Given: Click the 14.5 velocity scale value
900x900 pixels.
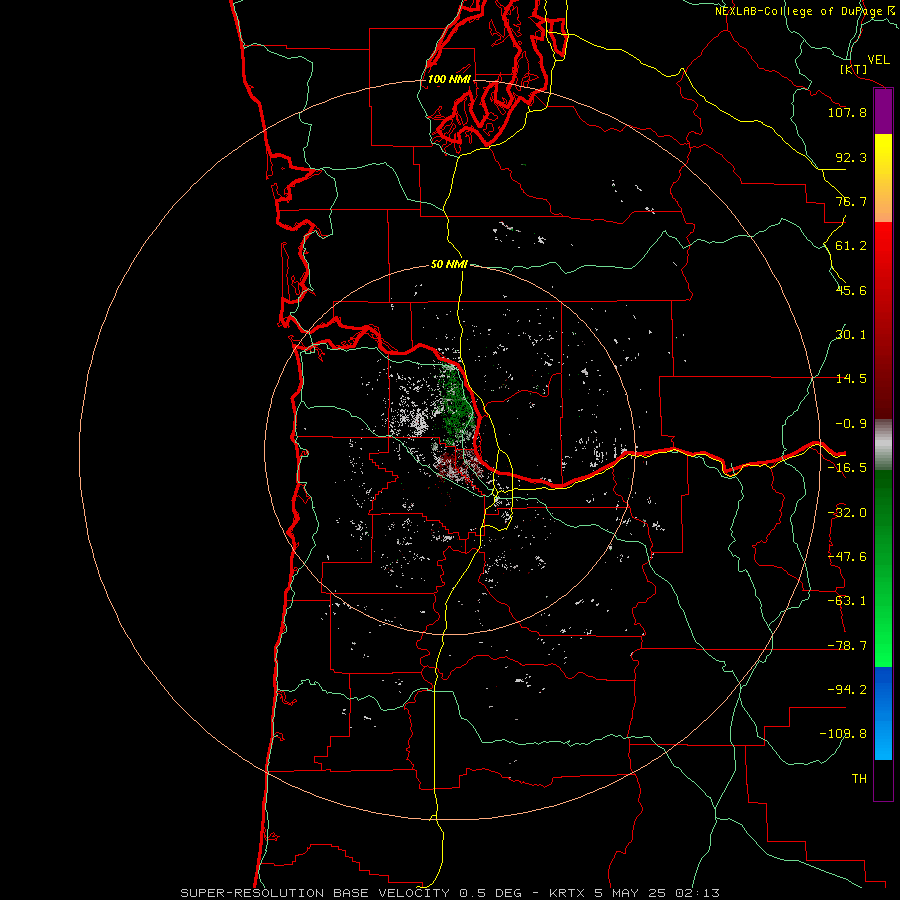Looking at the screenshot, I should pyautogui.click(x=851, y=378).
